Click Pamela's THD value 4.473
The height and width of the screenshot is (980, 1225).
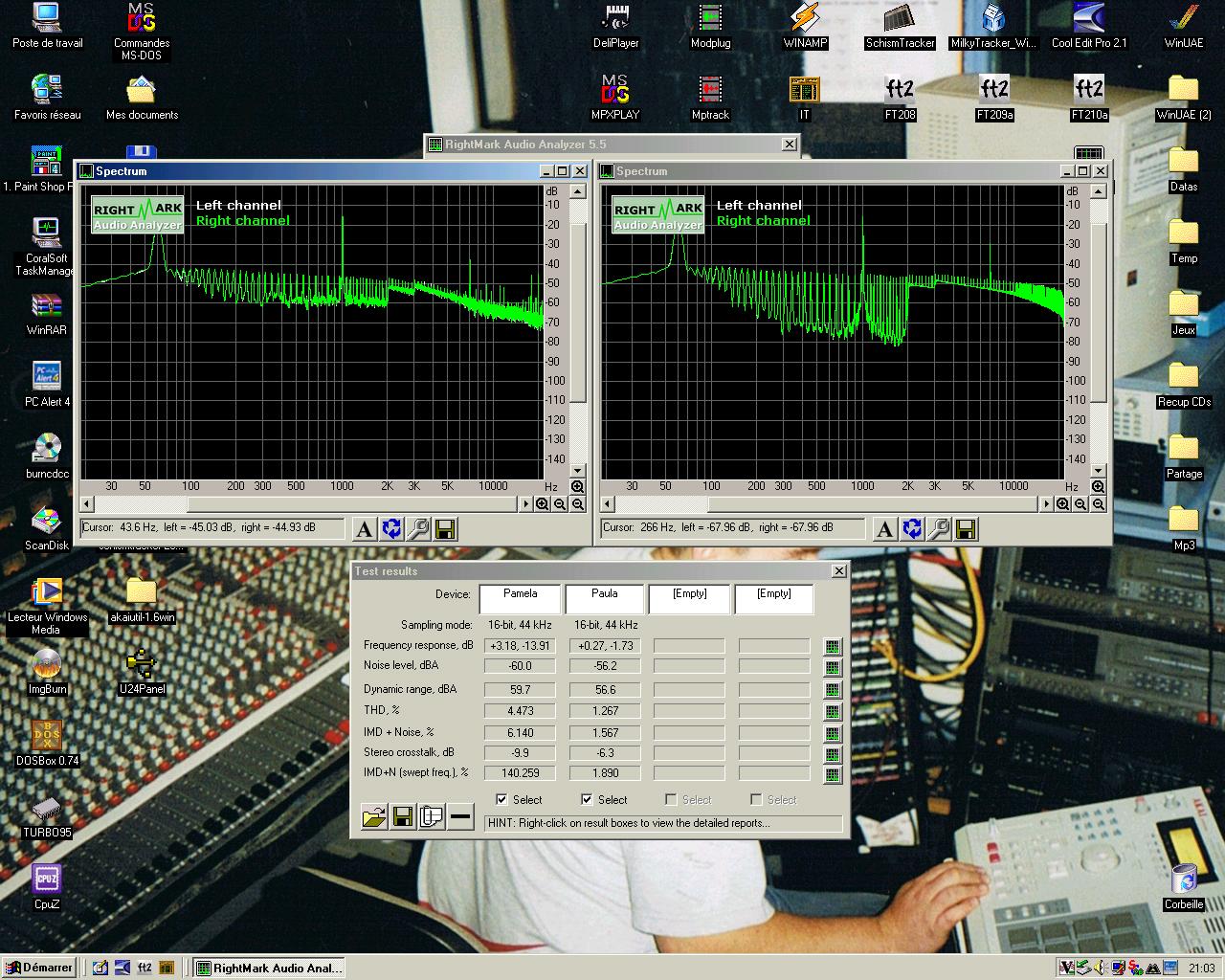coord(520,711)
